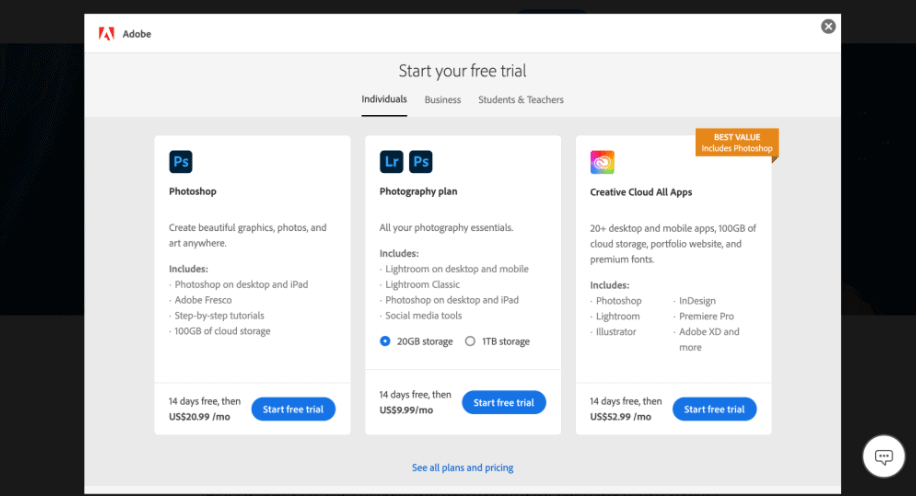Click the Premiere Pro list item
This screenshot has width=916, height=496.
coord(706,316)
